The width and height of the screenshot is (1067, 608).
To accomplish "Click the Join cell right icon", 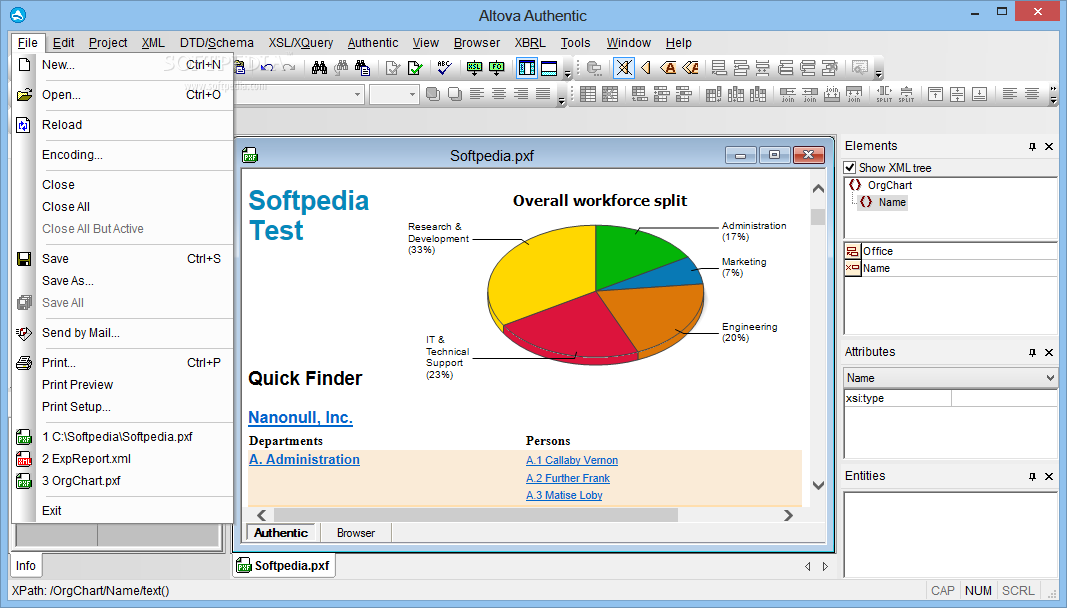I will [x=787, y=94].
